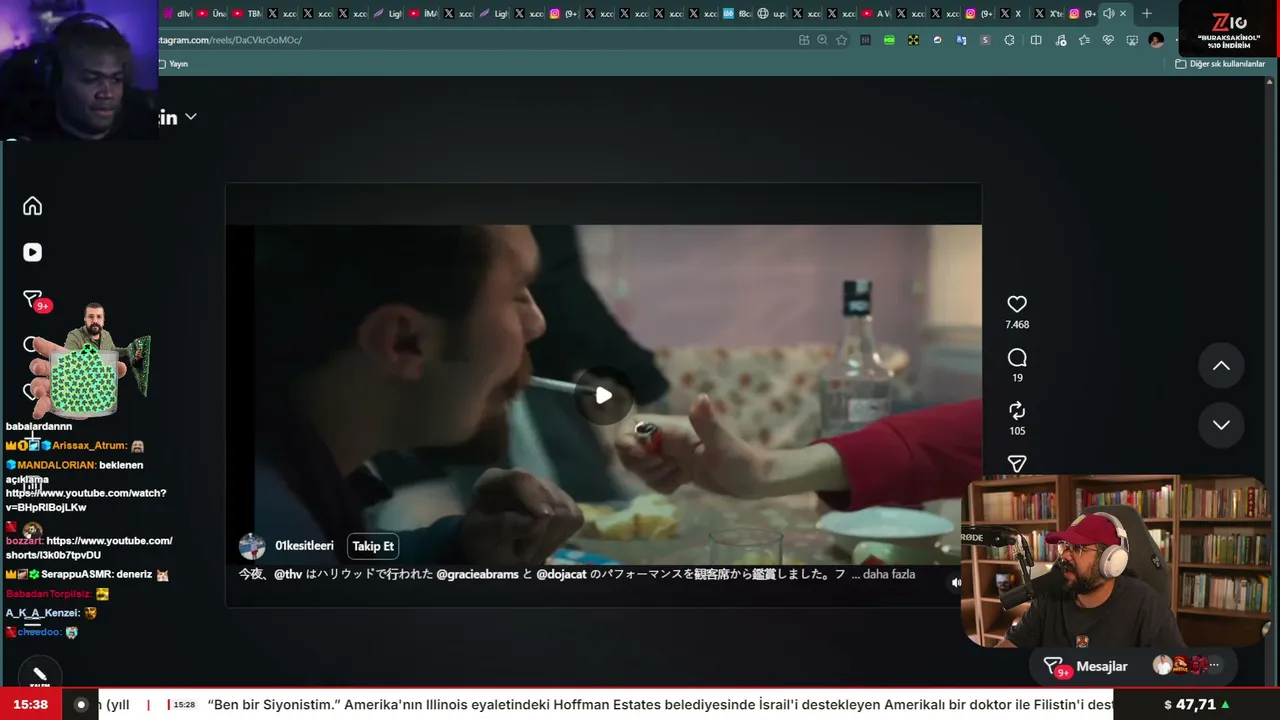1280x720 pixels.
Task: Switch to the "TBM" YouTube tab
Action: coord(246,14)
